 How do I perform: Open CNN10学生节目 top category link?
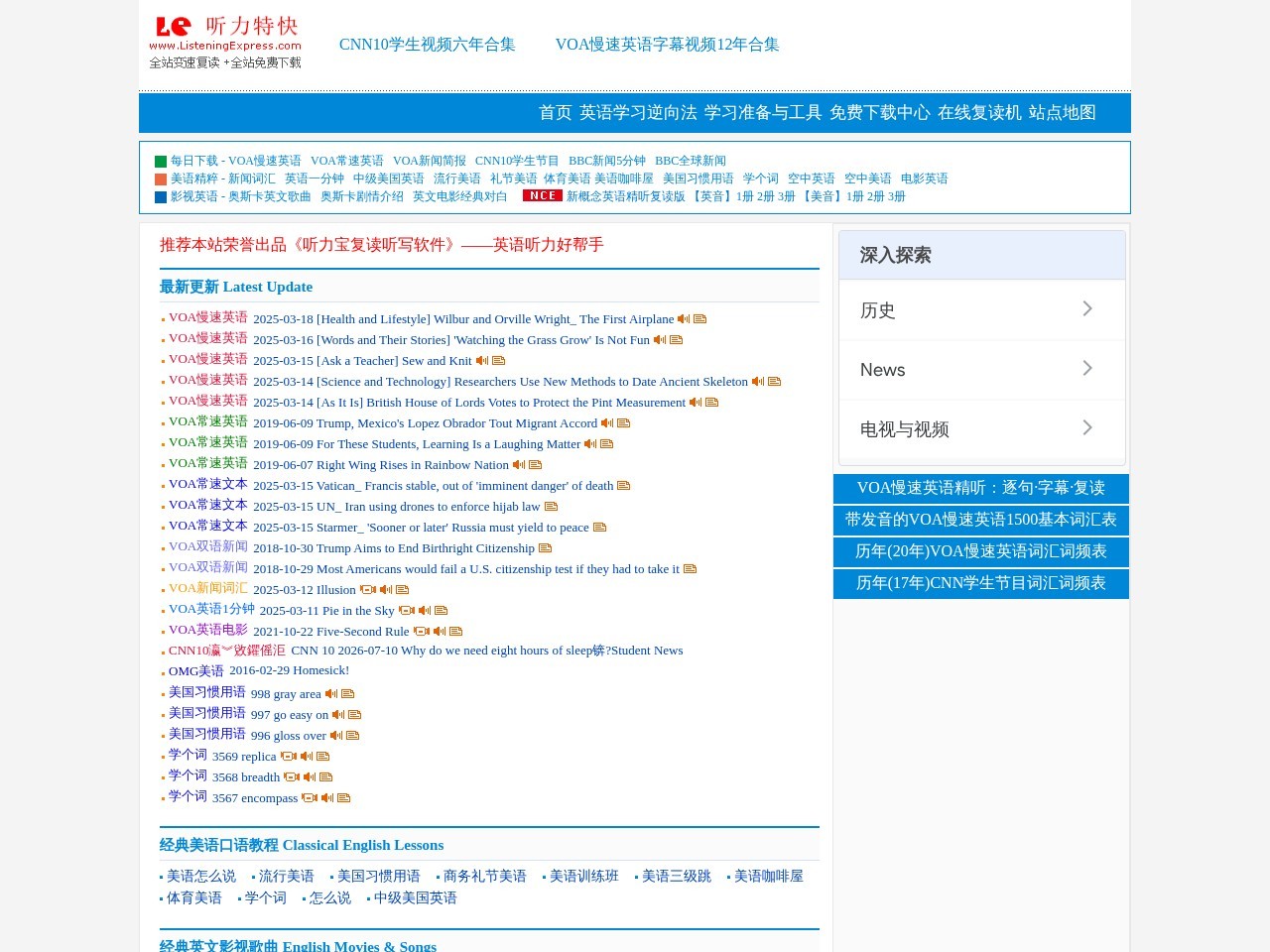pos(517,161)
